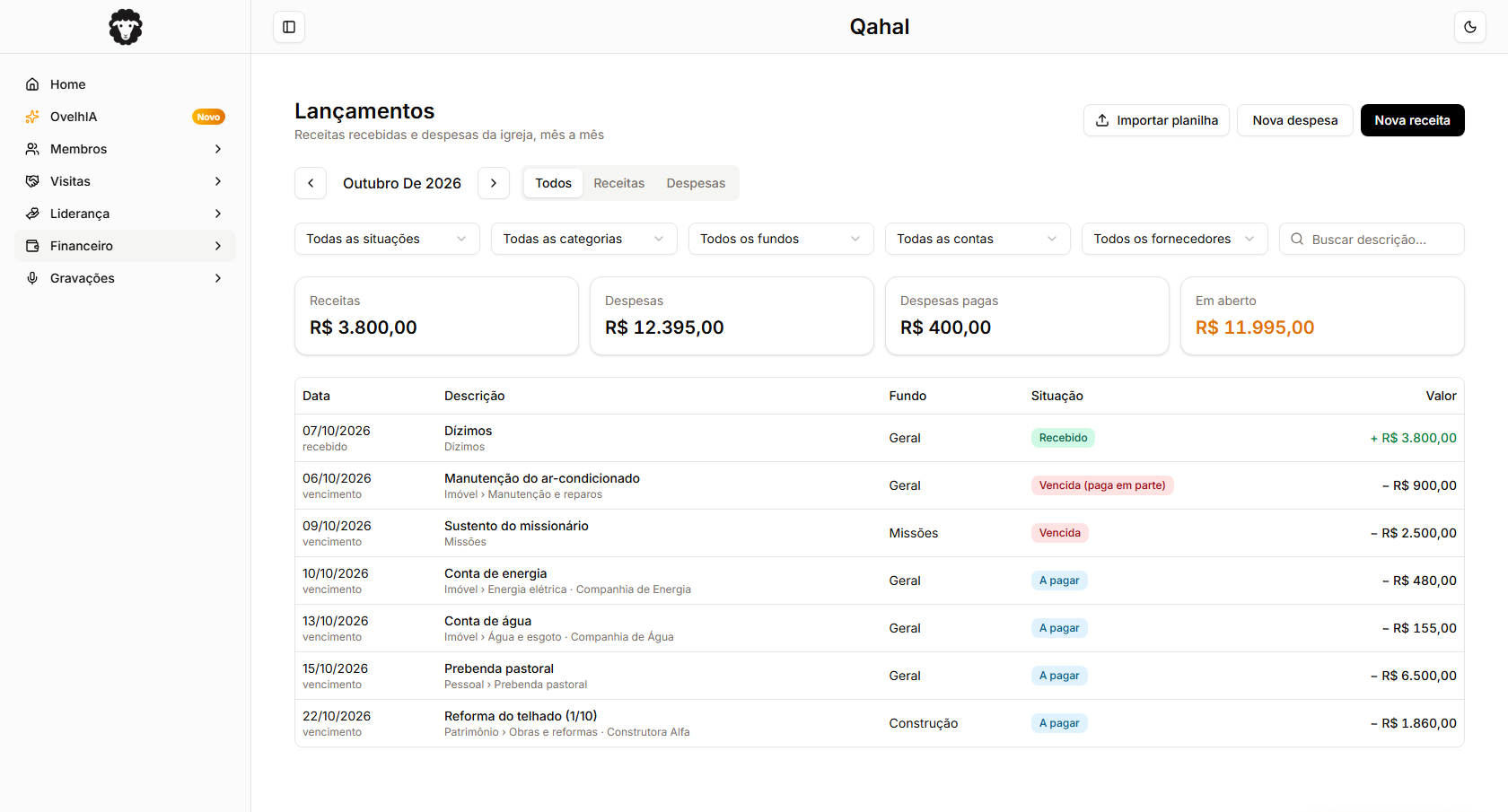
Task: Open the Home icon in sidebar
Action: point(32,84)
